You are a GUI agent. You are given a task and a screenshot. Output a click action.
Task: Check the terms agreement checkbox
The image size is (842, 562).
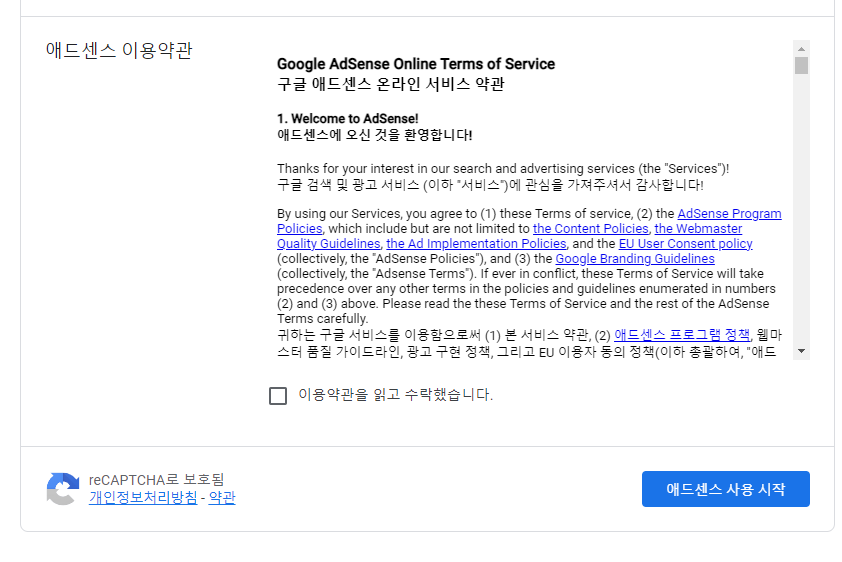point(278,396)
